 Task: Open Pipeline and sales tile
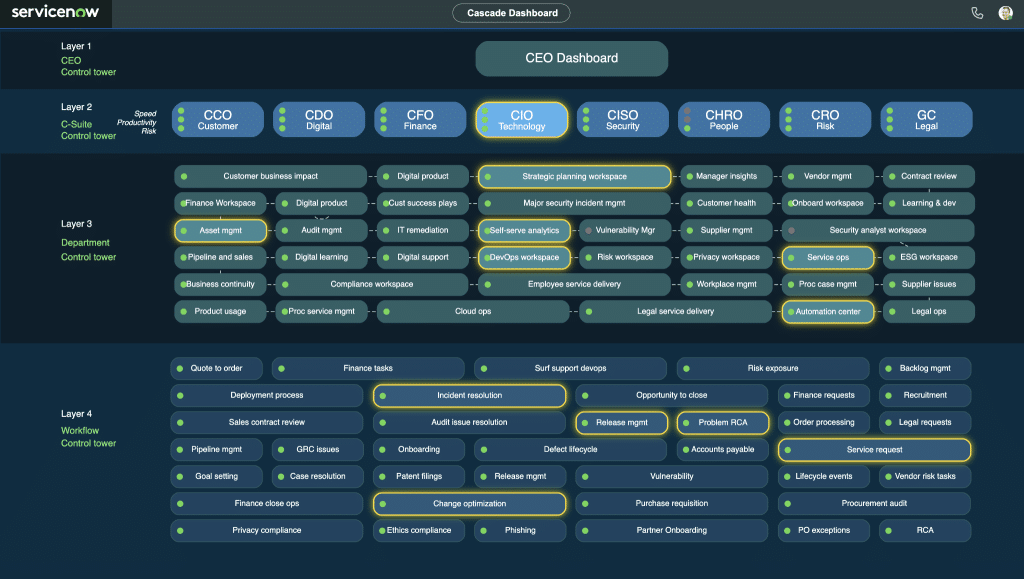[x=220, y=257]
